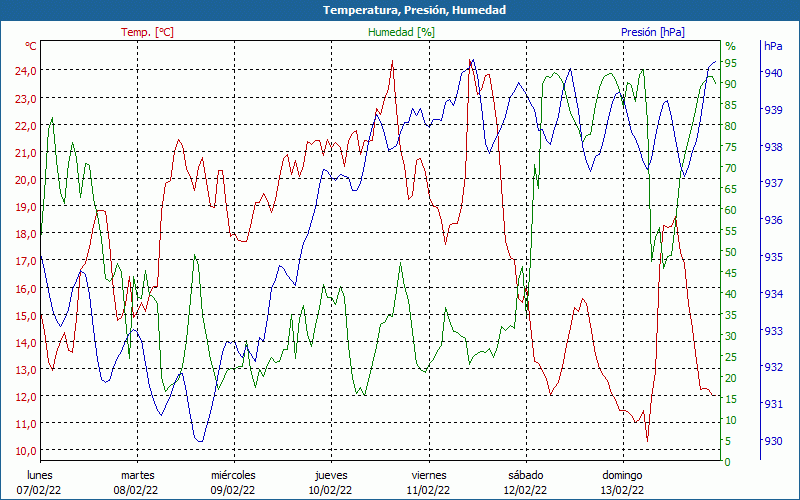The width and height of the screenshot is (800, 500).
Task: Click the 24,0 temperature axis value
Action: (25, 71)
